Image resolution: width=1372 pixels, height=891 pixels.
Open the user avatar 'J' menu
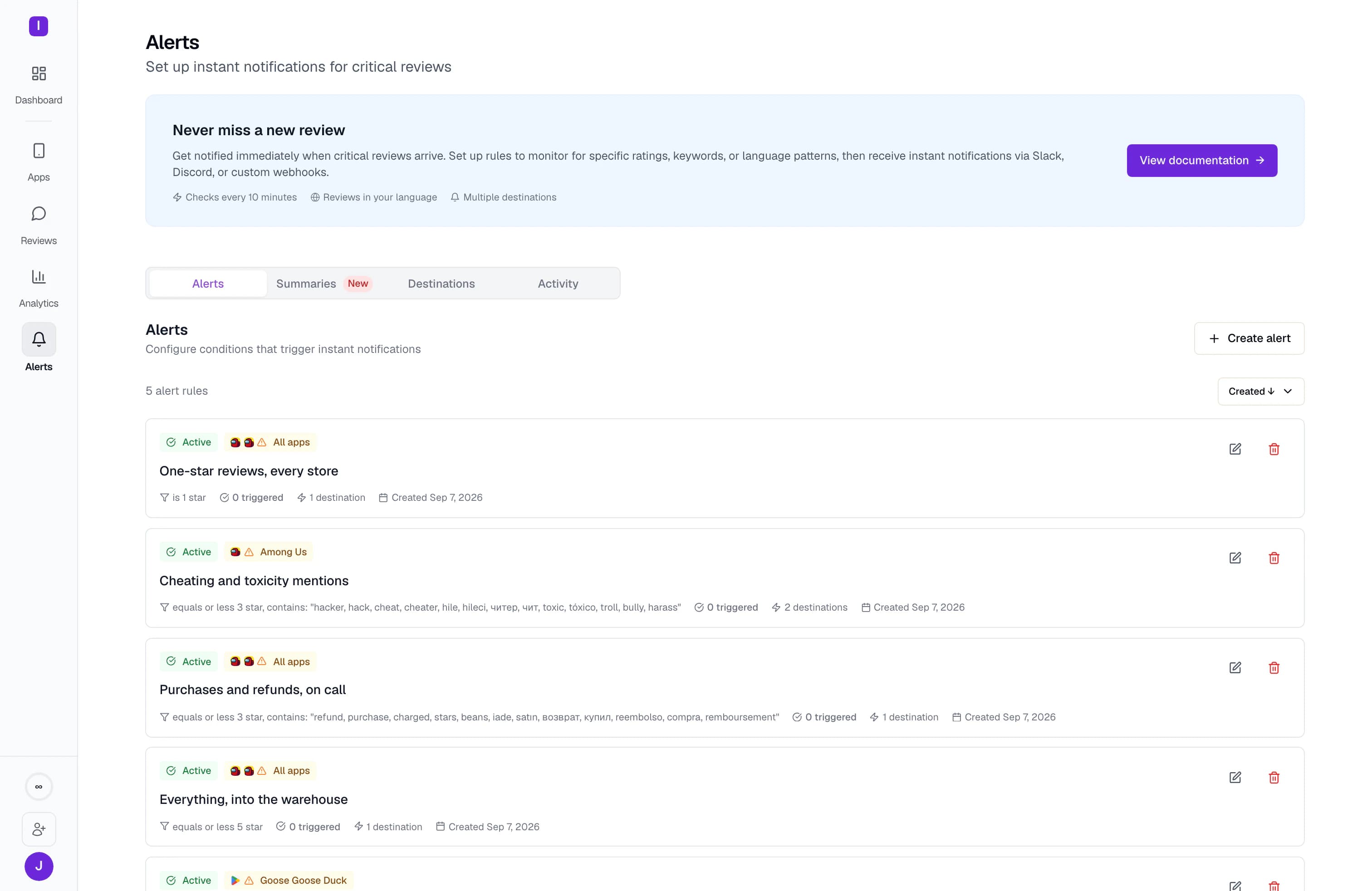(39, 866)
